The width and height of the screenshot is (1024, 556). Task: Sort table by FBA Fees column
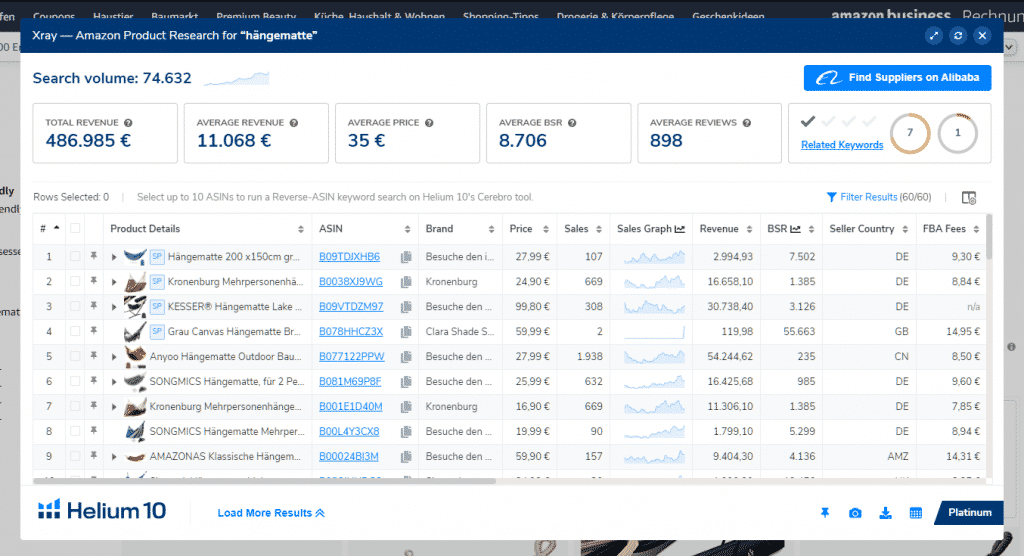(976, 229)
